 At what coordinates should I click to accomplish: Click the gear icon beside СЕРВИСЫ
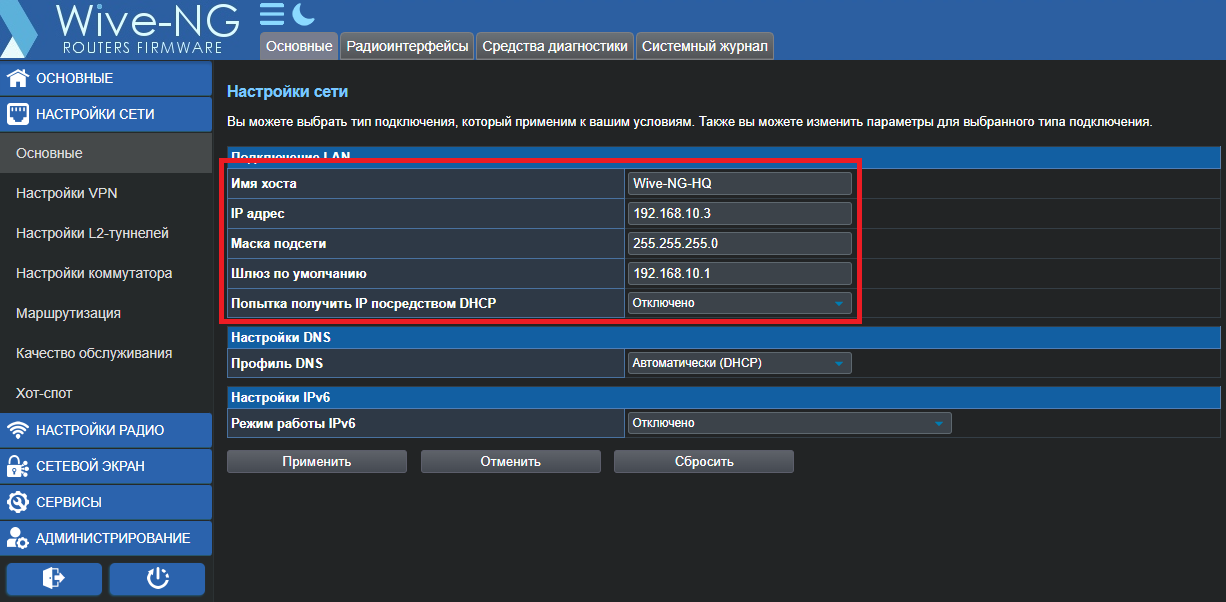[17, 502]
